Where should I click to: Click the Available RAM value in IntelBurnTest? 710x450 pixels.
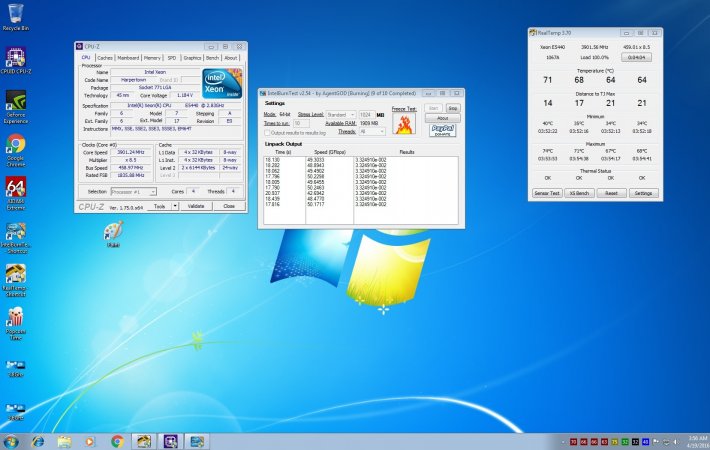point(369,123)
